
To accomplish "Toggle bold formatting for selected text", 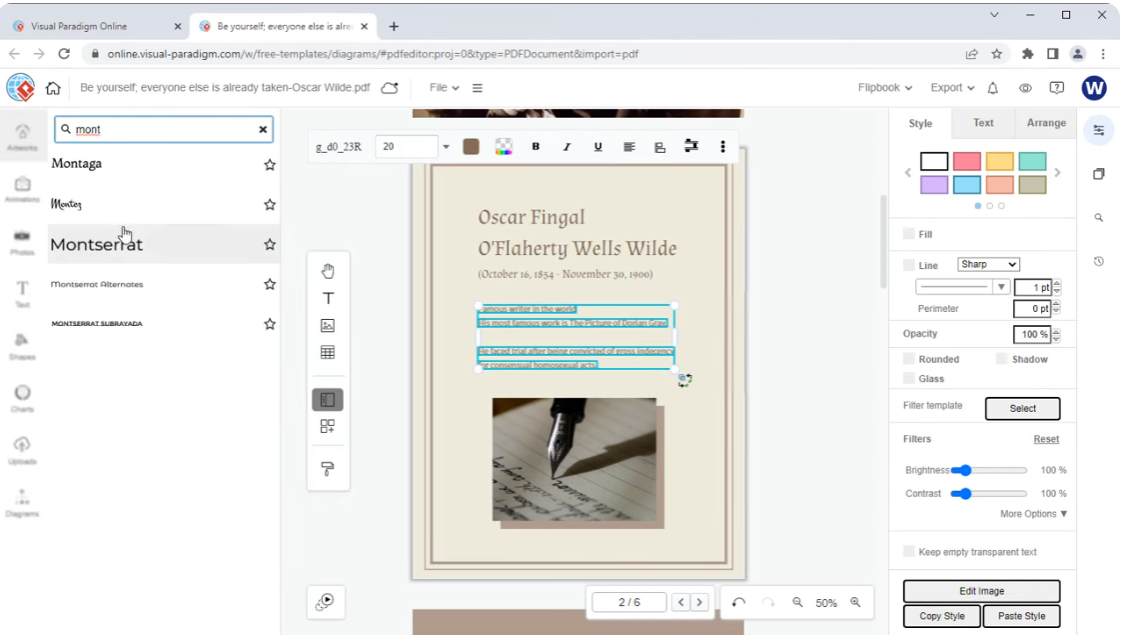I will [x=536, y=147].
